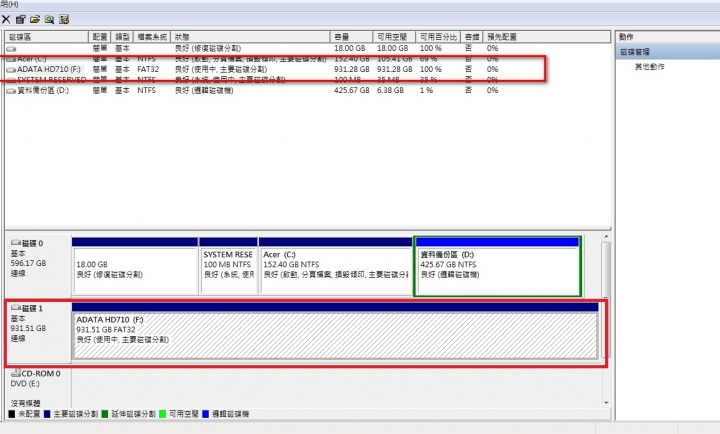The image size is (720, 434).
Task: Click the 6.38 GB free space cell
Action: tap(390, 90)
